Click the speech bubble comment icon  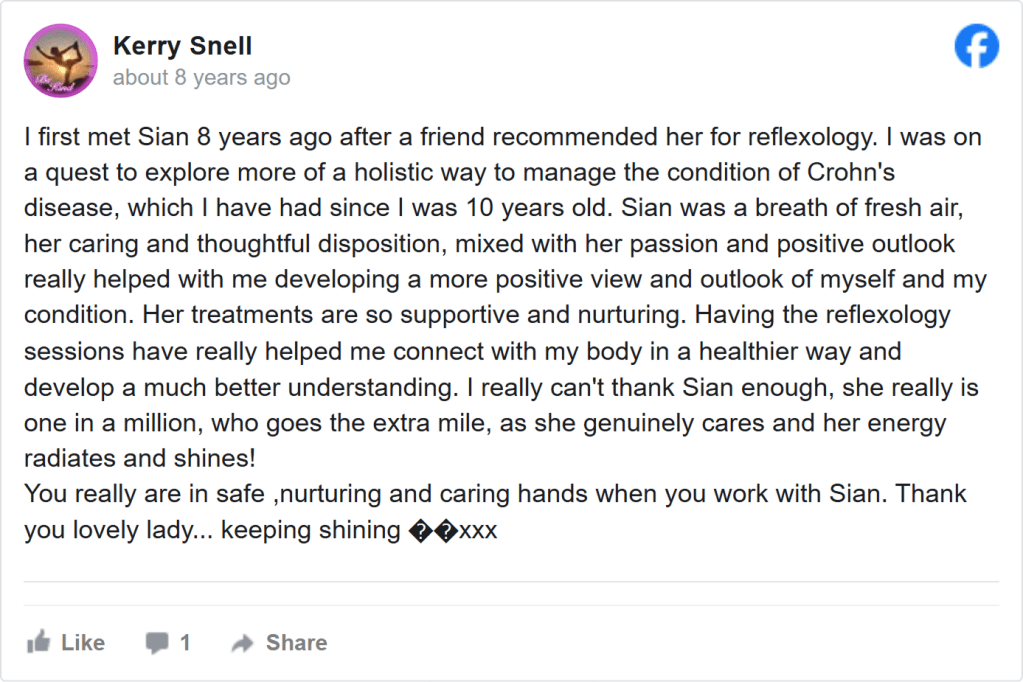157,642
